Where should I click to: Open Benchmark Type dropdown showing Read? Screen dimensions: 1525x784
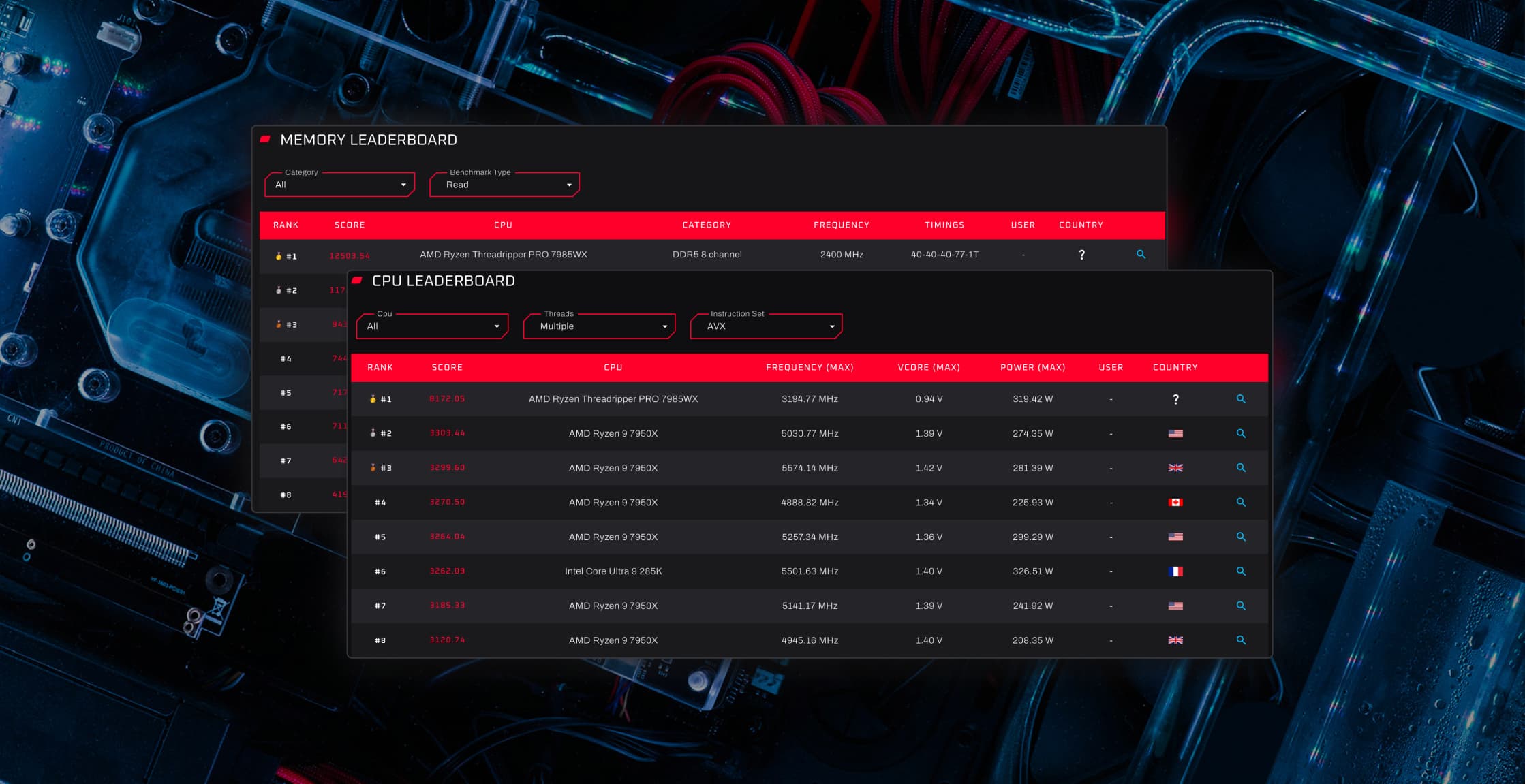coord(505,185)
